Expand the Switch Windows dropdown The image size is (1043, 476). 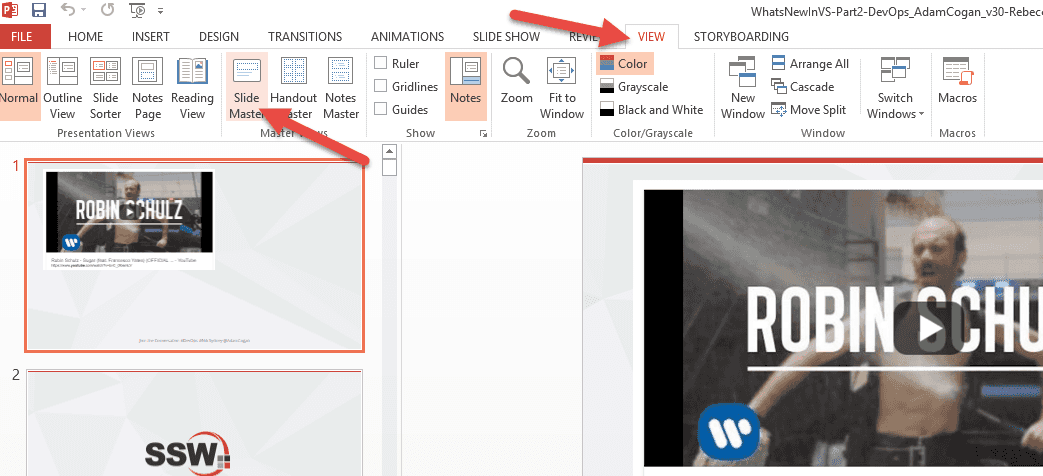pyautogui.click(x=895, y=105)
